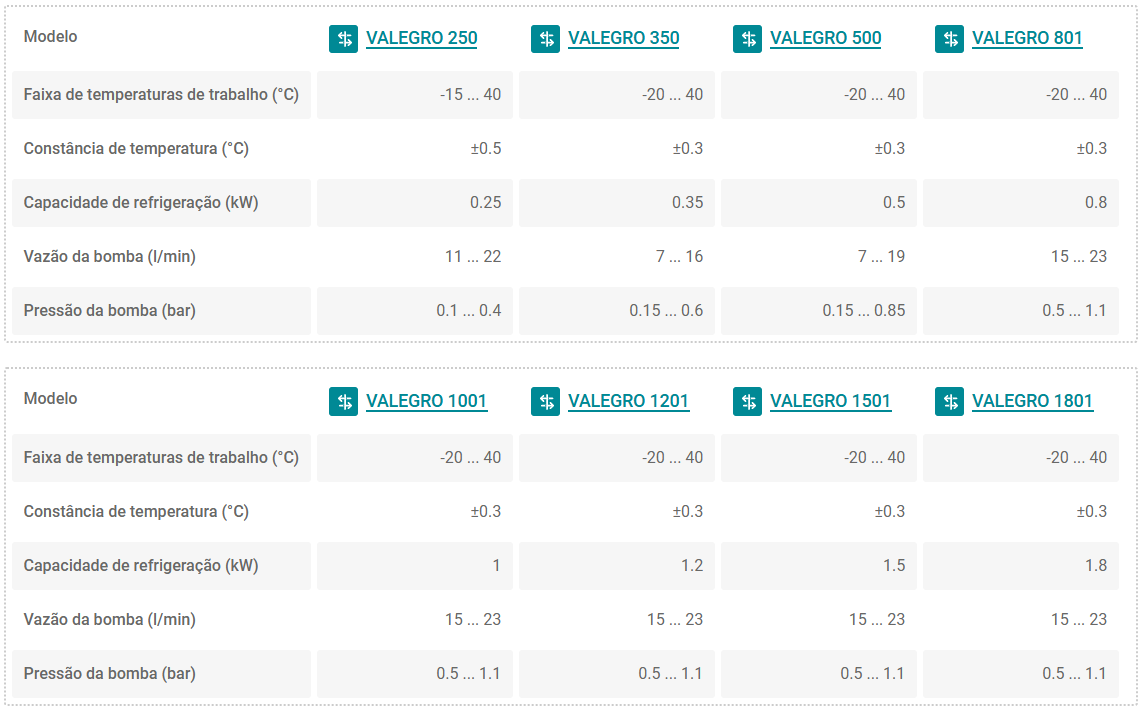Viewport: 1146px width, 718px height.
Task: Open the VALEGRO 500 product link
Action: 826,38
